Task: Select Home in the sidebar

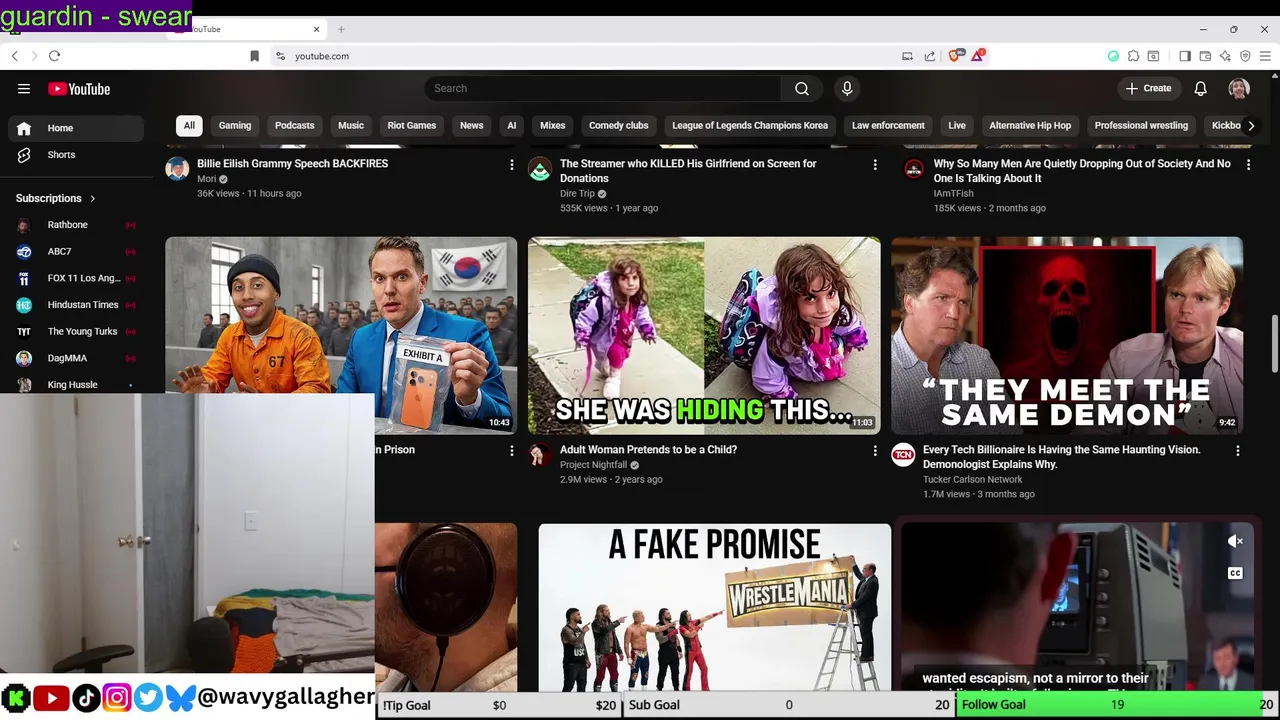Action: pos(78,128)
